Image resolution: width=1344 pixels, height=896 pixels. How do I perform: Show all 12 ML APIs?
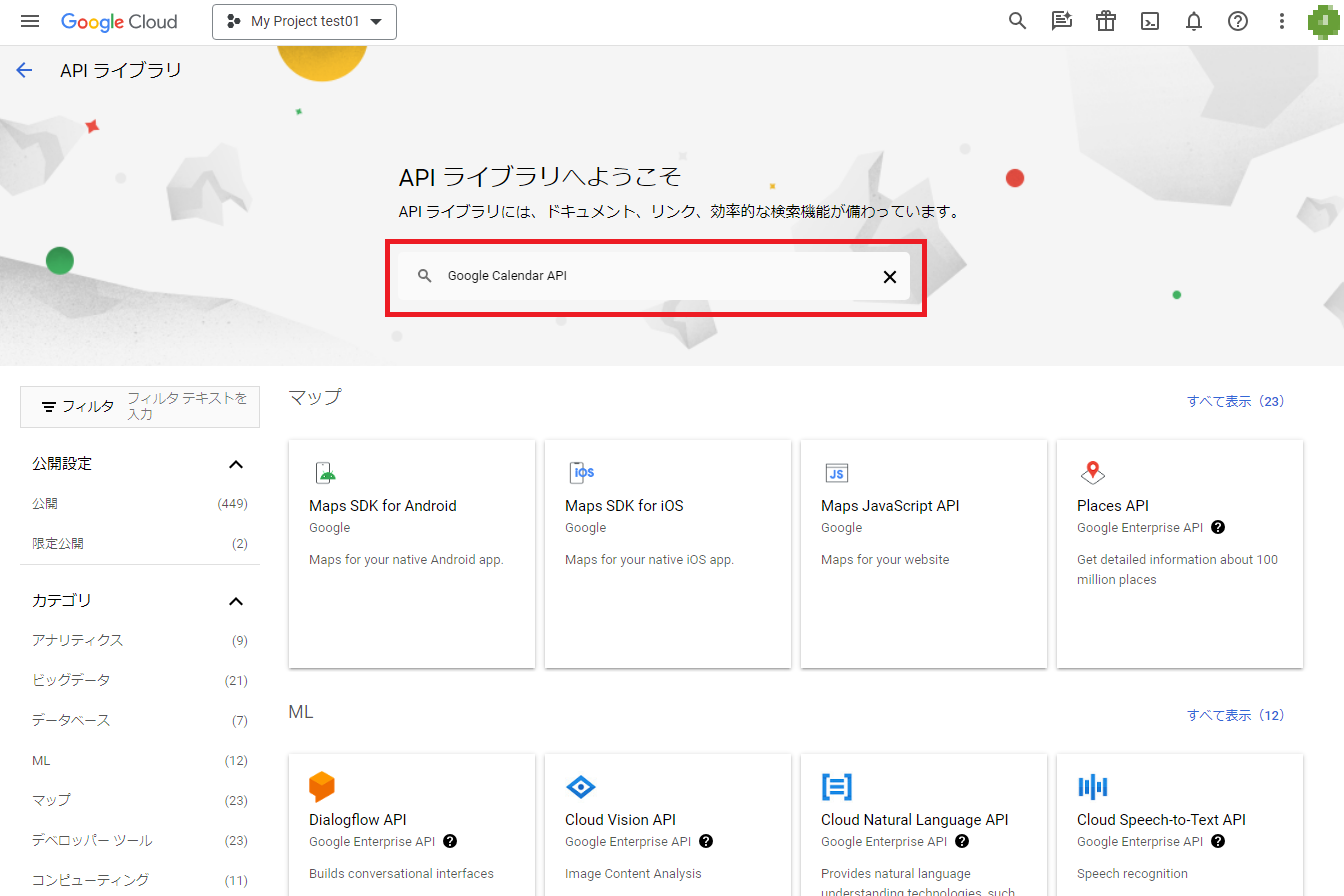[x=1235, y=715]
